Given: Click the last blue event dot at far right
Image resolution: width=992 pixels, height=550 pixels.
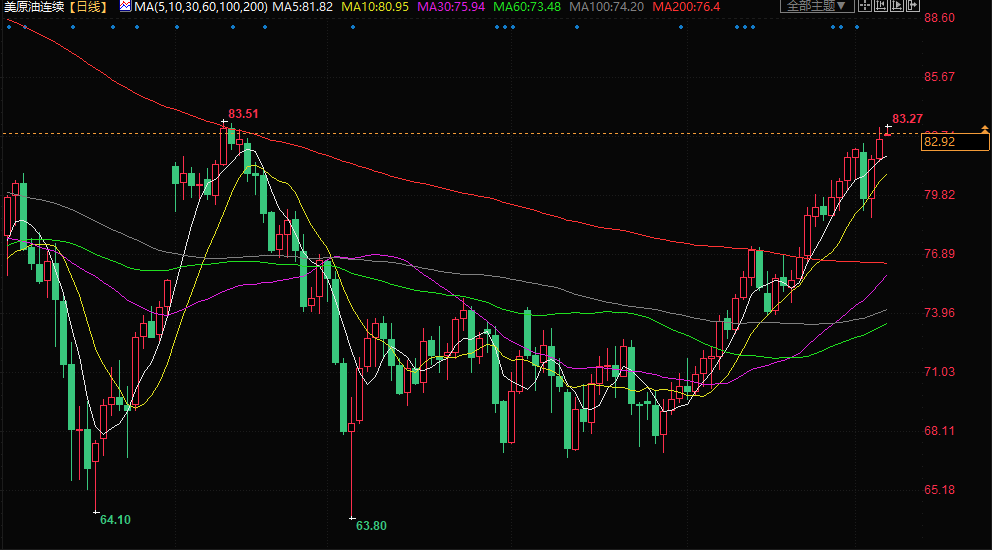Looking at the screenshot, I should pyautogui.click(x=857, y=27).
